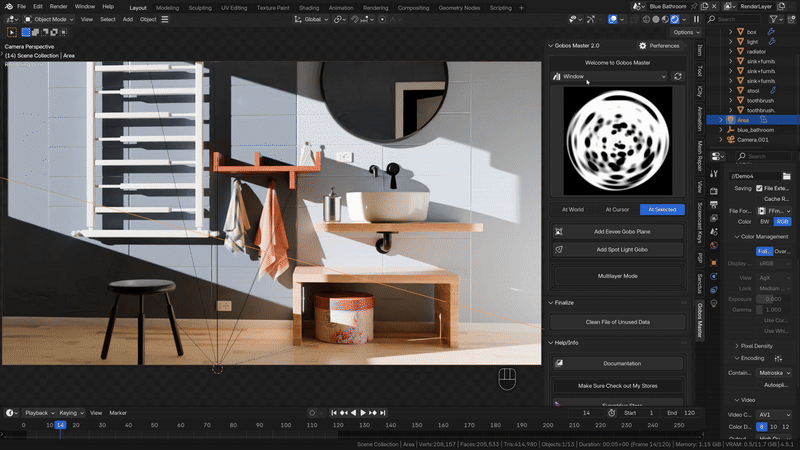Open the Gobos Window category dropdown

pos(609,77)
